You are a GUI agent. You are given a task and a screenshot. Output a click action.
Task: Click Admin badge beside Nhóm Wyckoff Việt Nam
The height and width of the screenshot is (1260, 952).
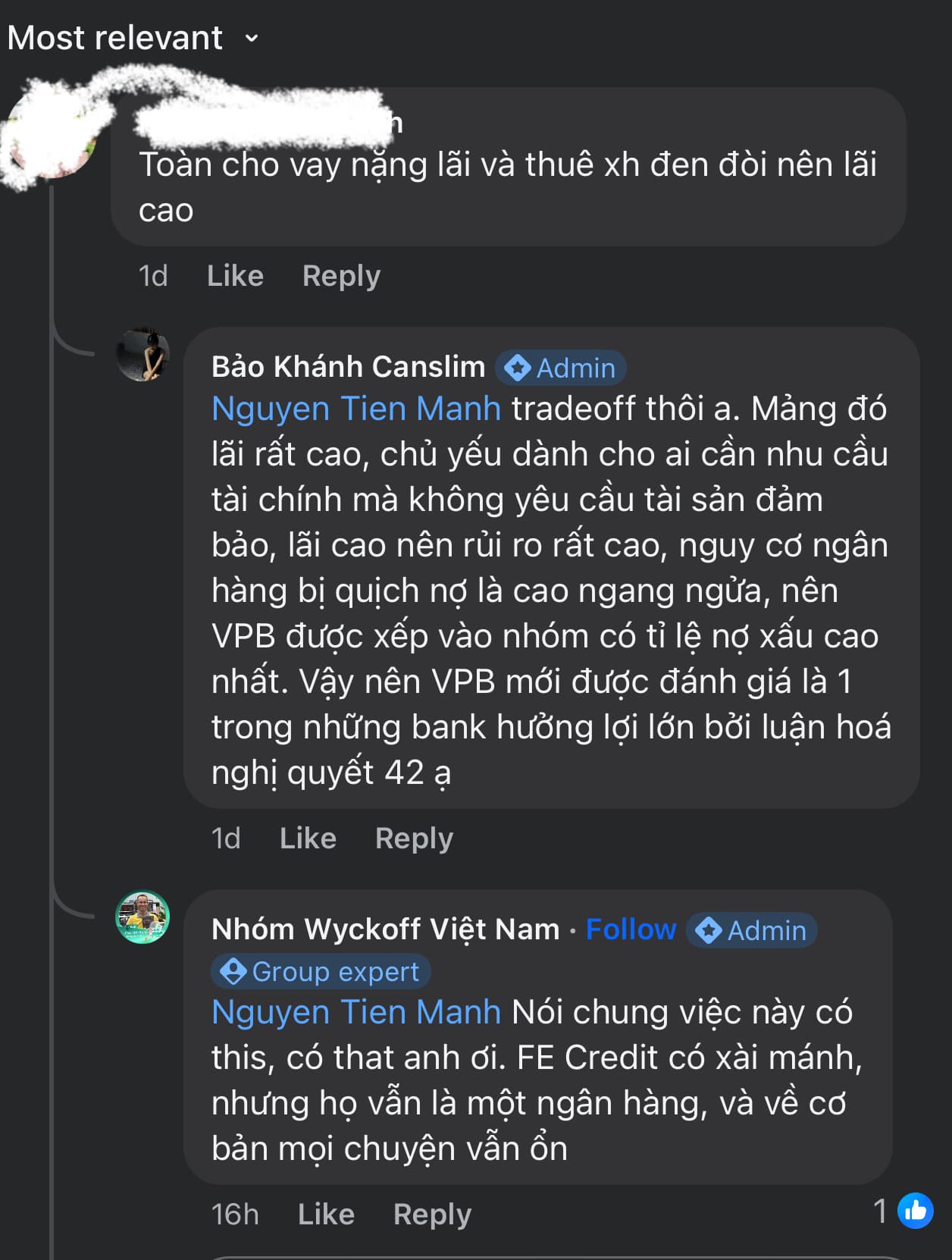(752, 931)
